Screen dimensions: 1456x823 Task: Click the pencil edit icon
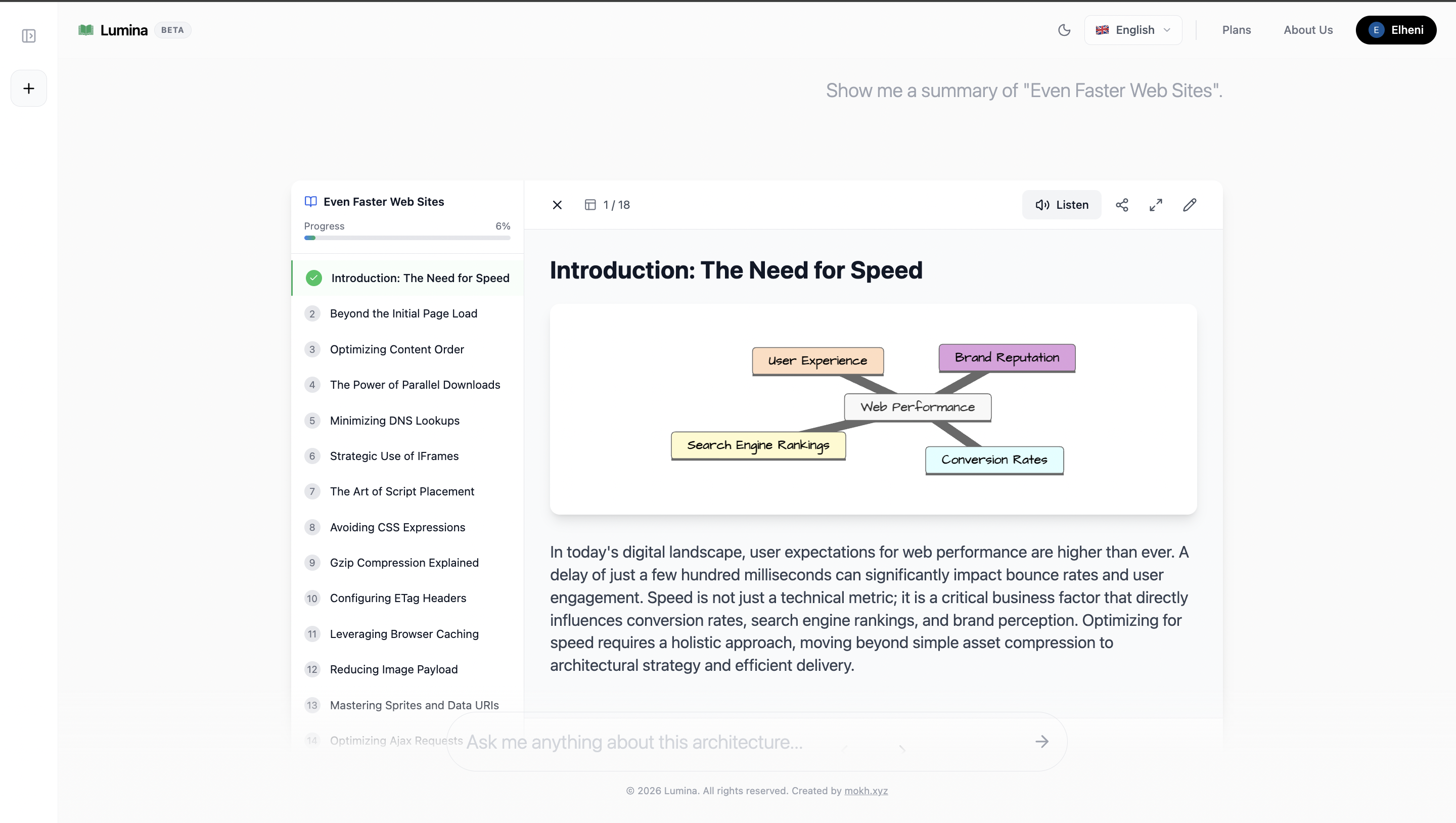pos(1189,205)
